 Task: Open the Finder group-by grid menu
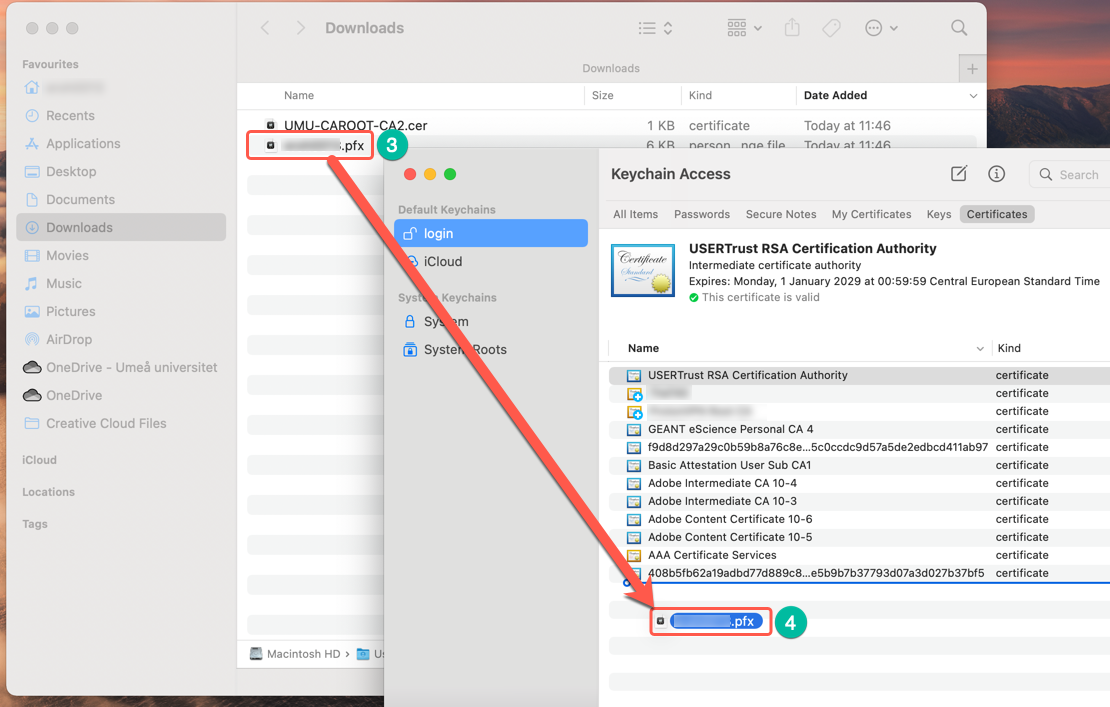pyautogui.click(x=744, y=28)
